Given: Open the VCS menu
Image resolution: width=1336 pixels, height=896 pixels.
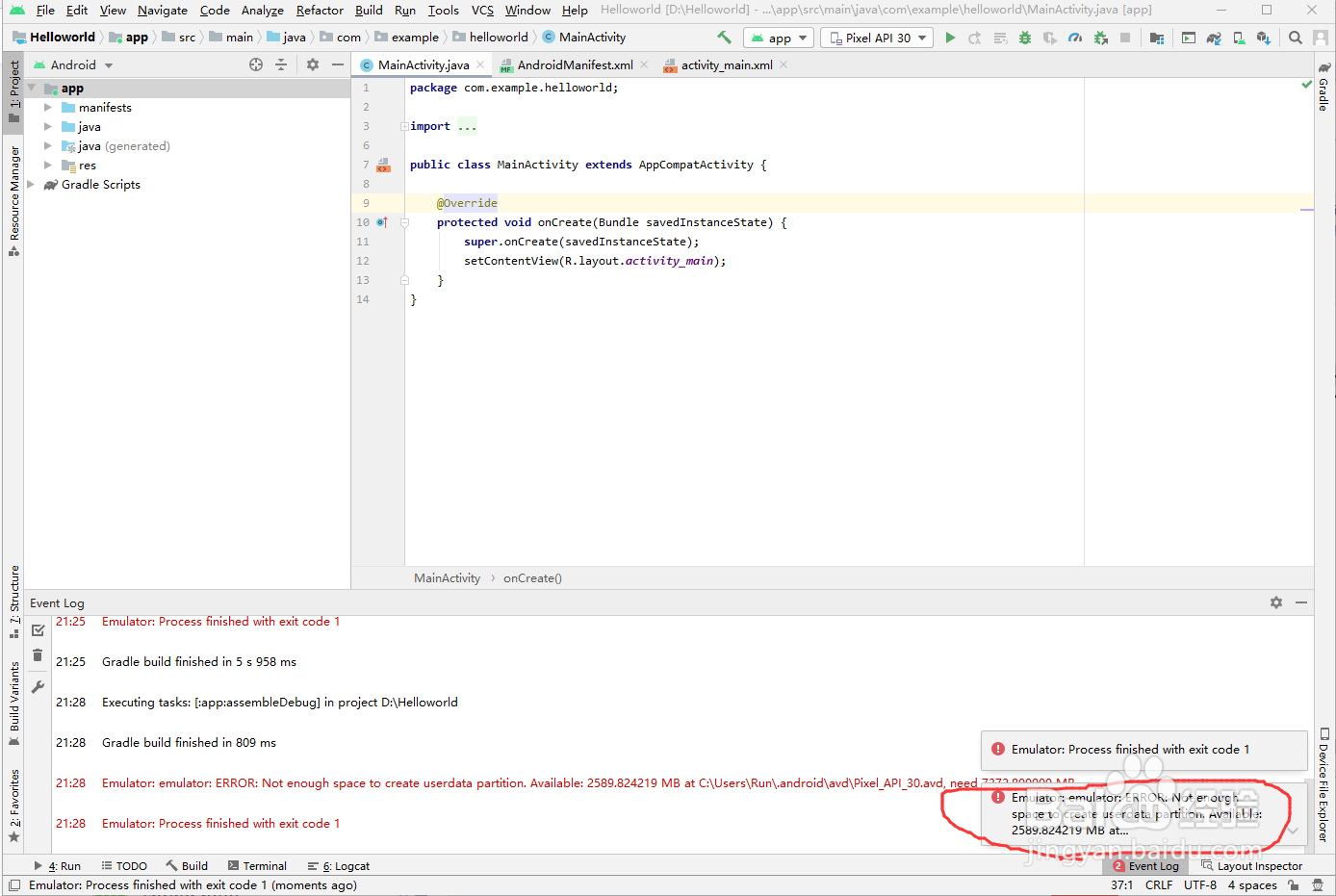Looking at the screenshot, I should point(482,11).
